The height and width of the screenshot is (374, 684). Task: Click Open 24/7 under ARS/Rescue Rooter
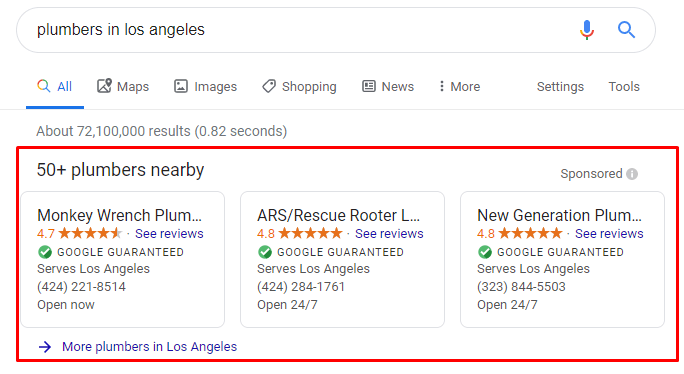[287, 305]
